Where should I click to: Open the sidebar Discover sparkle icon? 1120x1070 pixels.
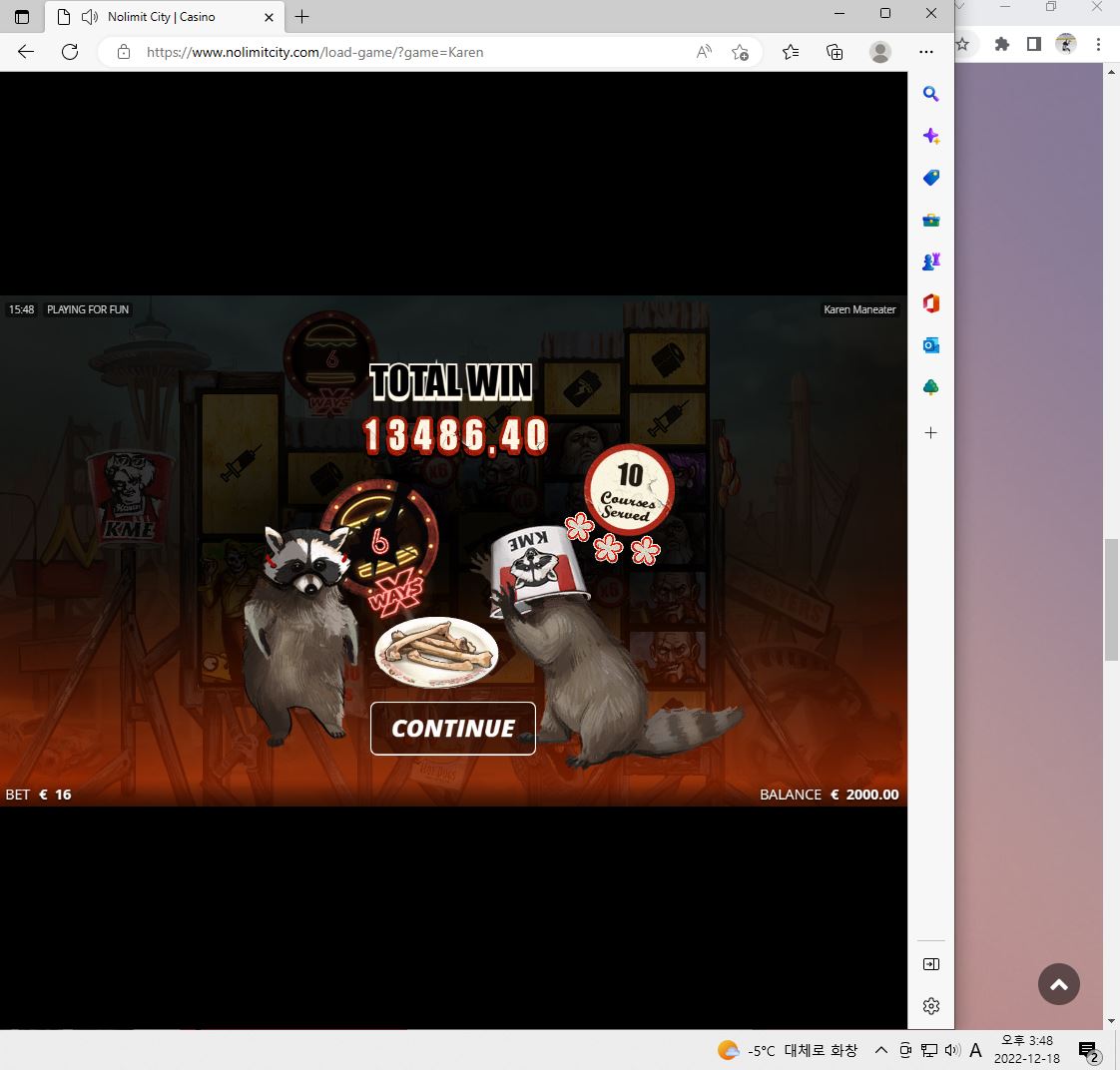pyautogui.click(x=930, y=136)
